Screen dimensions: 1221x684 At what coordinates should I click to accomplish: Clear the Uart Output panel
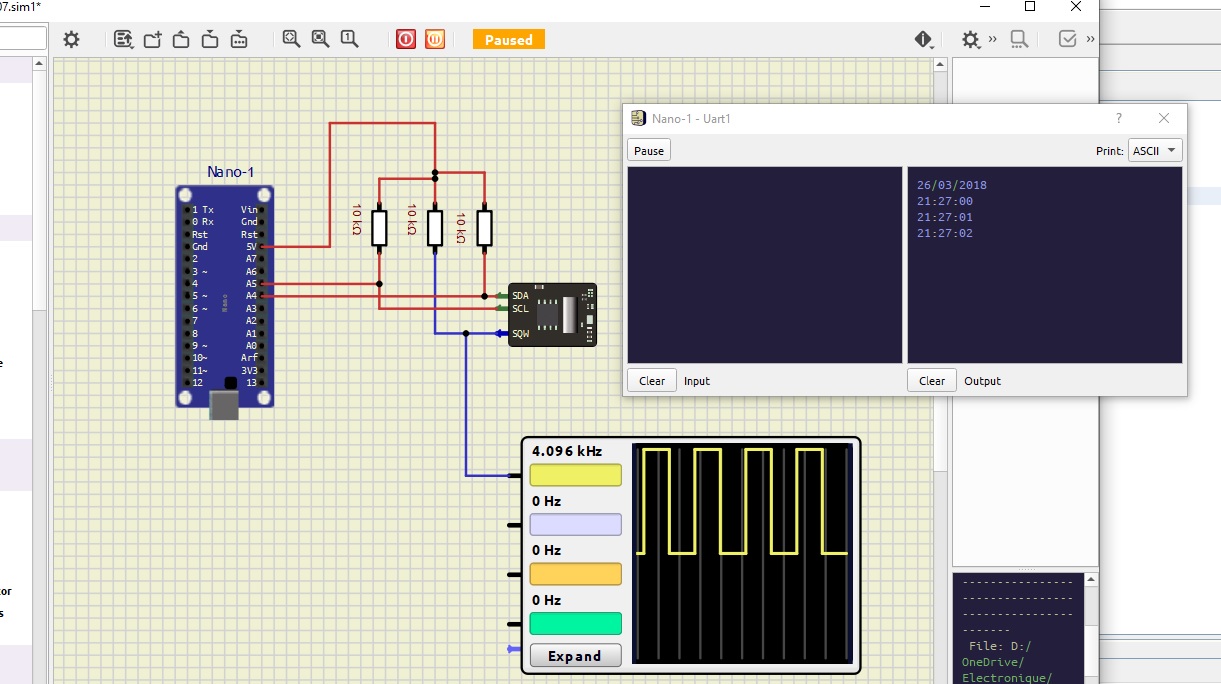coord(932,381)
